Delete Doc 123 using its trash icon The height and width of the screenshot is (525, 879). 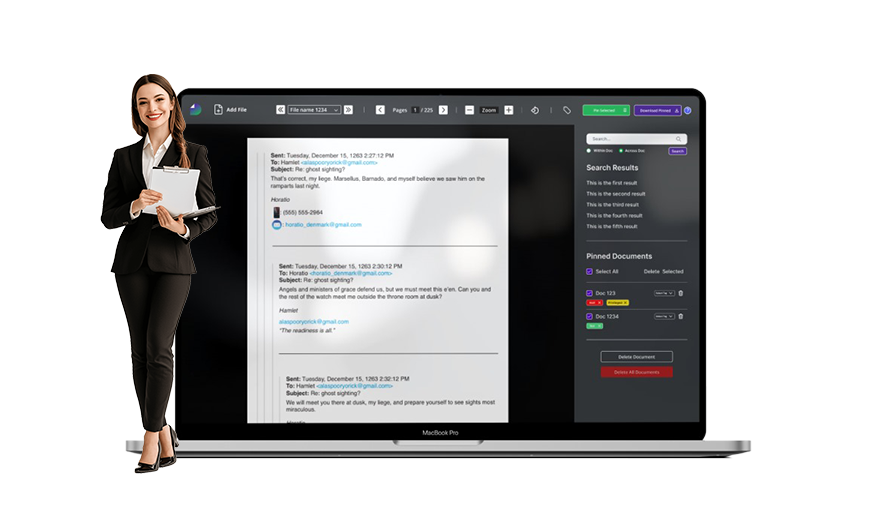pyautogui.click(x=681, y=293)
